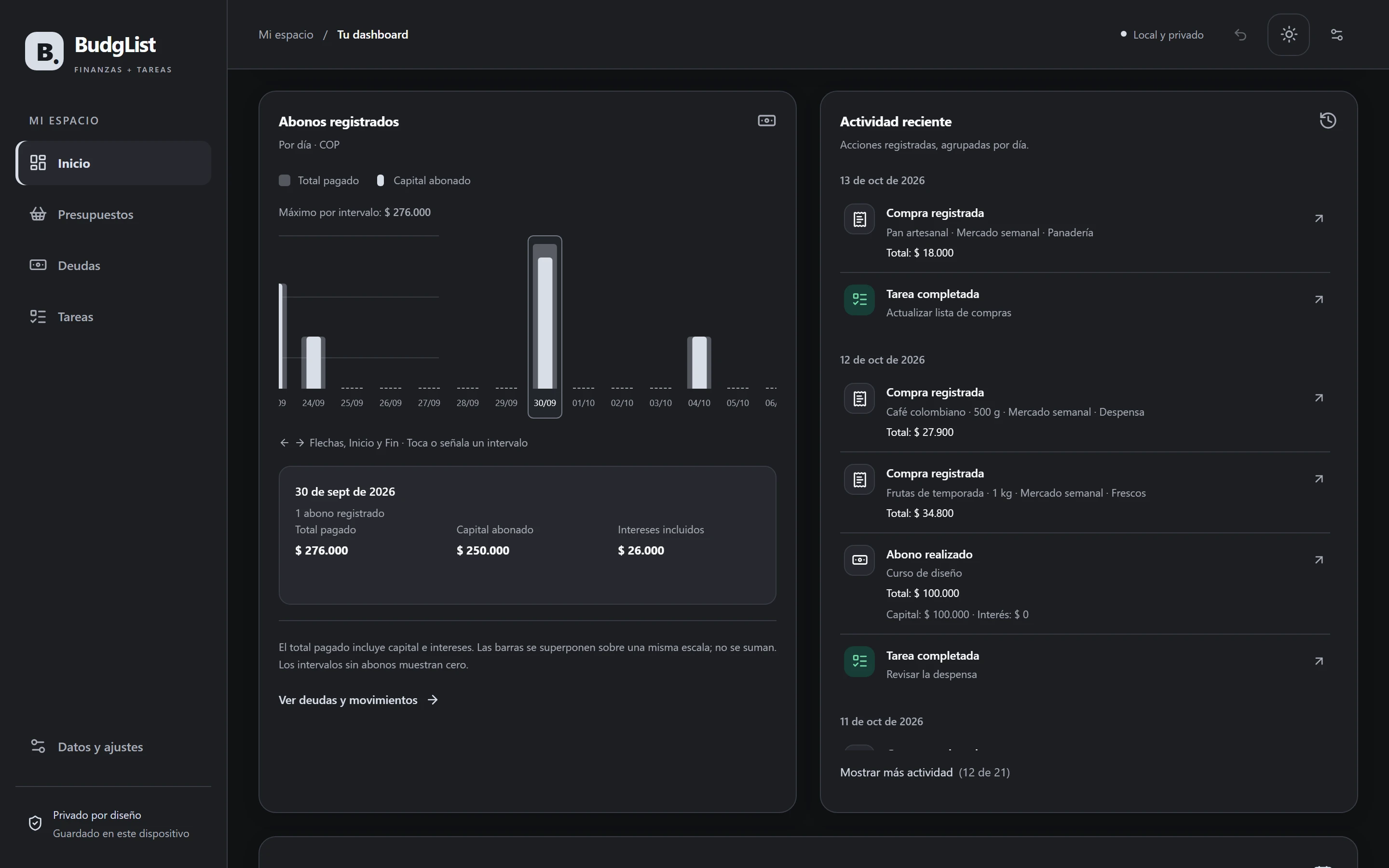
Task: Click Mostrar más actividad
Action: pyautogui.click(x=925, y=772)
